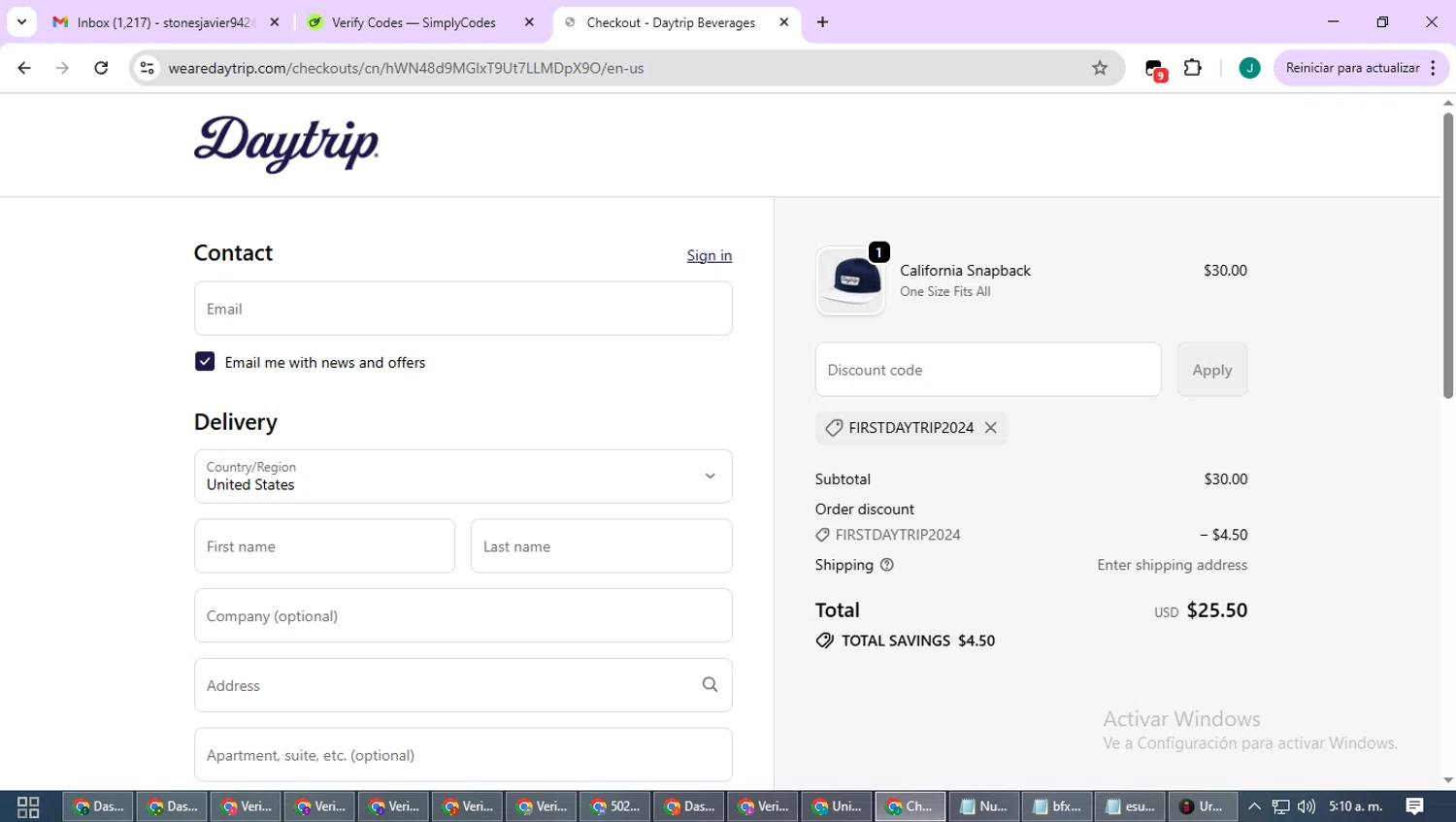Focus the First name field

324,546
